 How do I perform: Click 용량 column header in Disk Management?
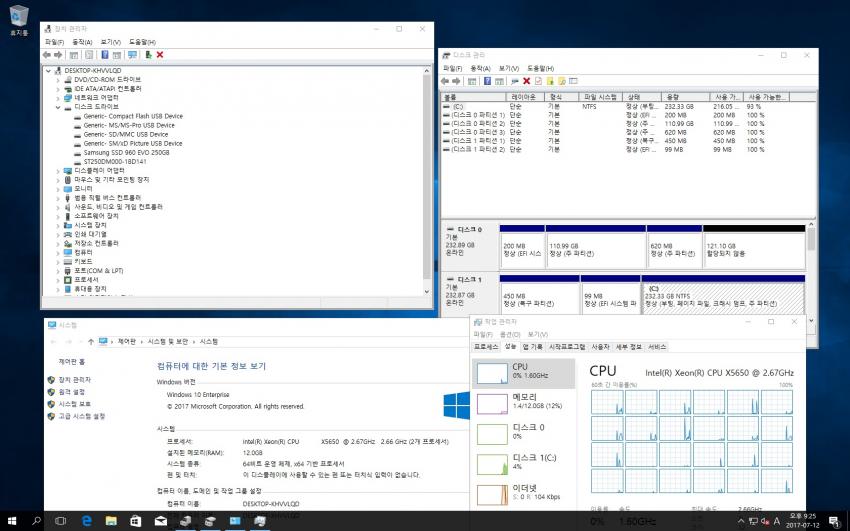686,97
